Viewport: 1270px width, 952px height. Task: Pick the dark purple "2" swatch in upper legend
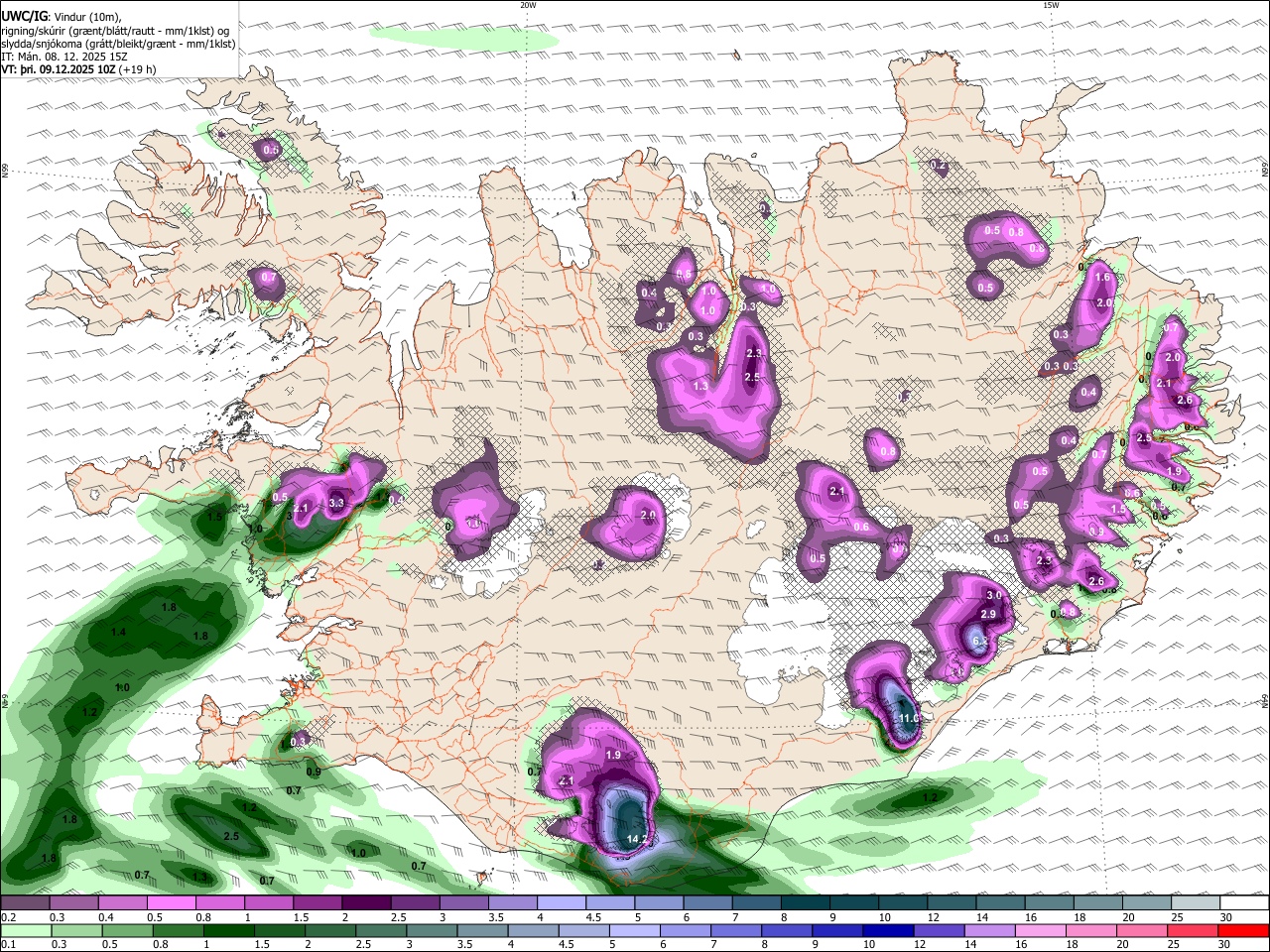(365, 903)
